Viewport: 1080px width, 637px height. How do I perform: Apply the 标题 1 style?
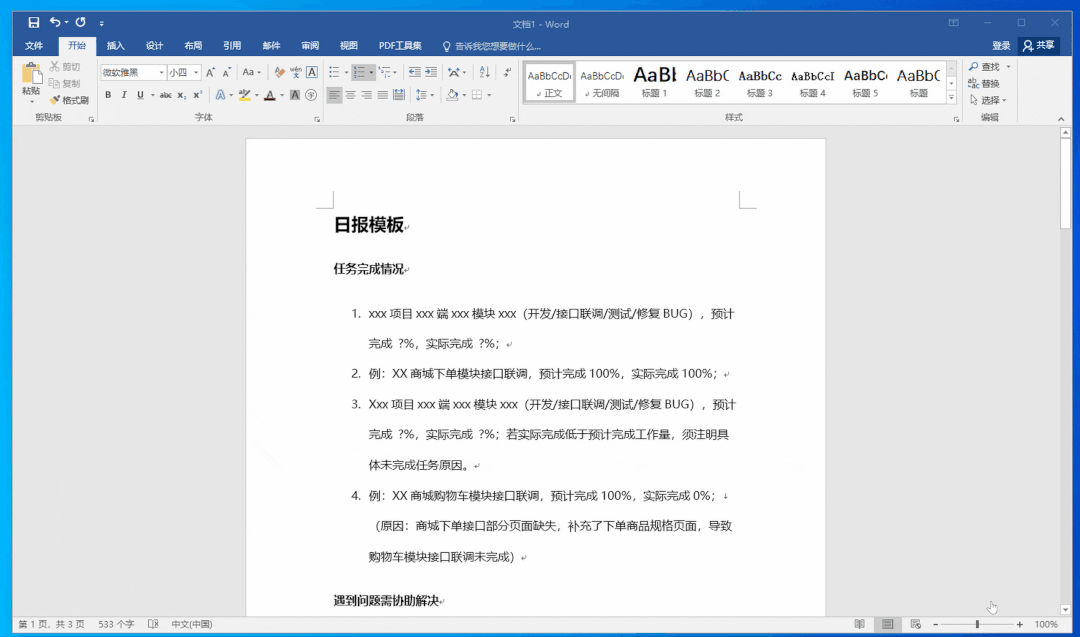tap(654, 81)
